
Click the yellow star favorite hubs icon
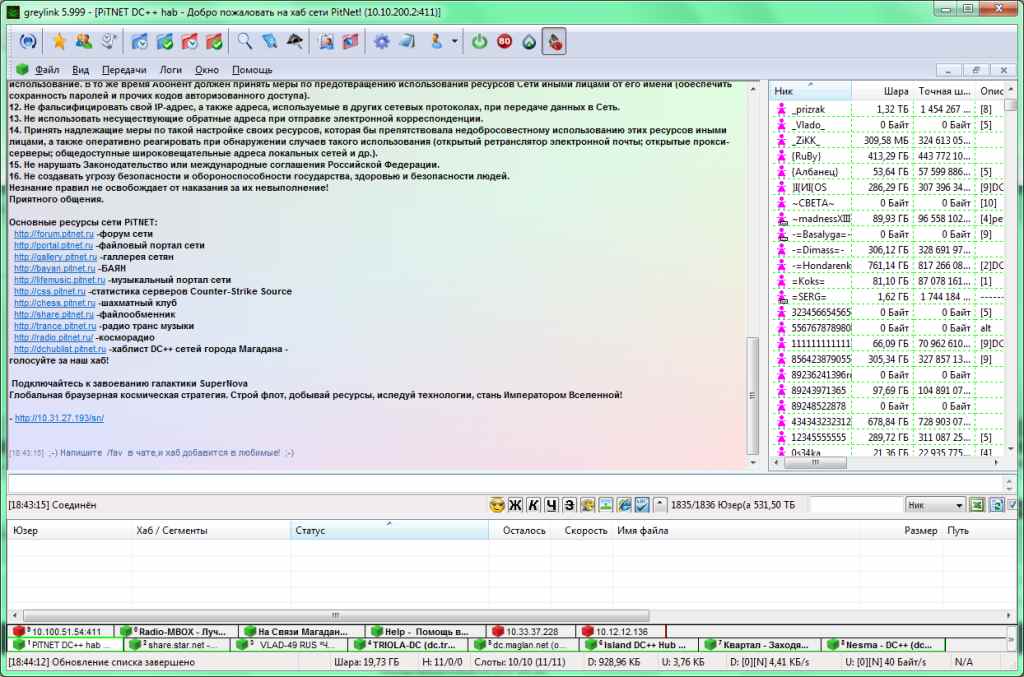[59, 42]
